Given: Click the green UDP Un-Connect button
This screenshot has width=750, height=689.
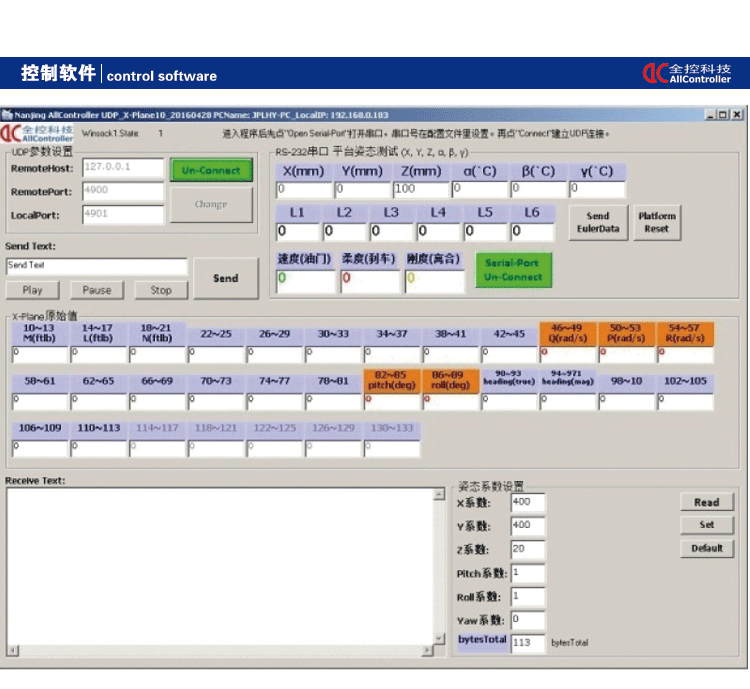Looking at the screenshot, I should click(211, 170).
